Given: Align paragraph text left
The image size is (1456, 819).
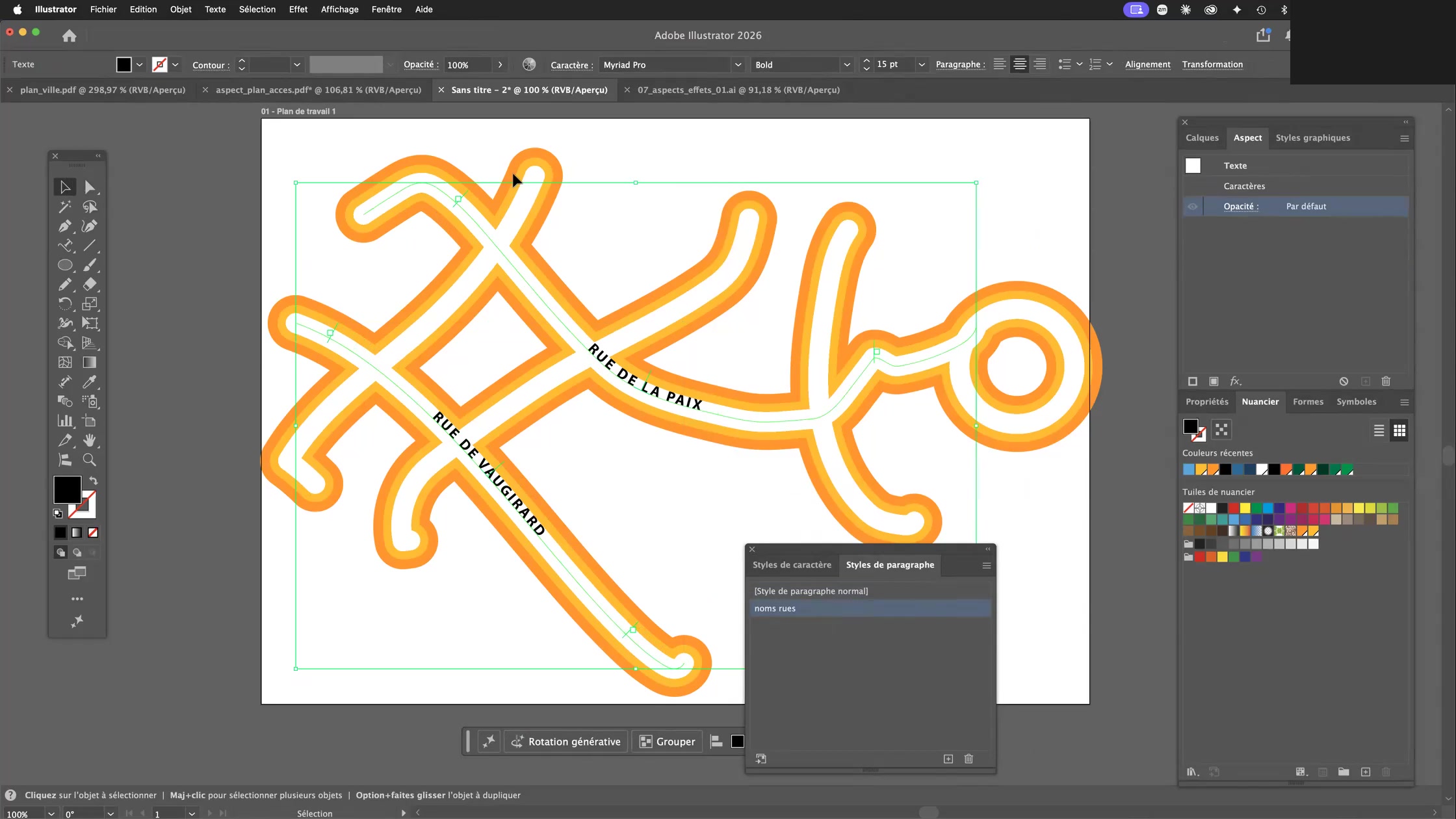Looking at the screenshot, I should [1000, 64].
